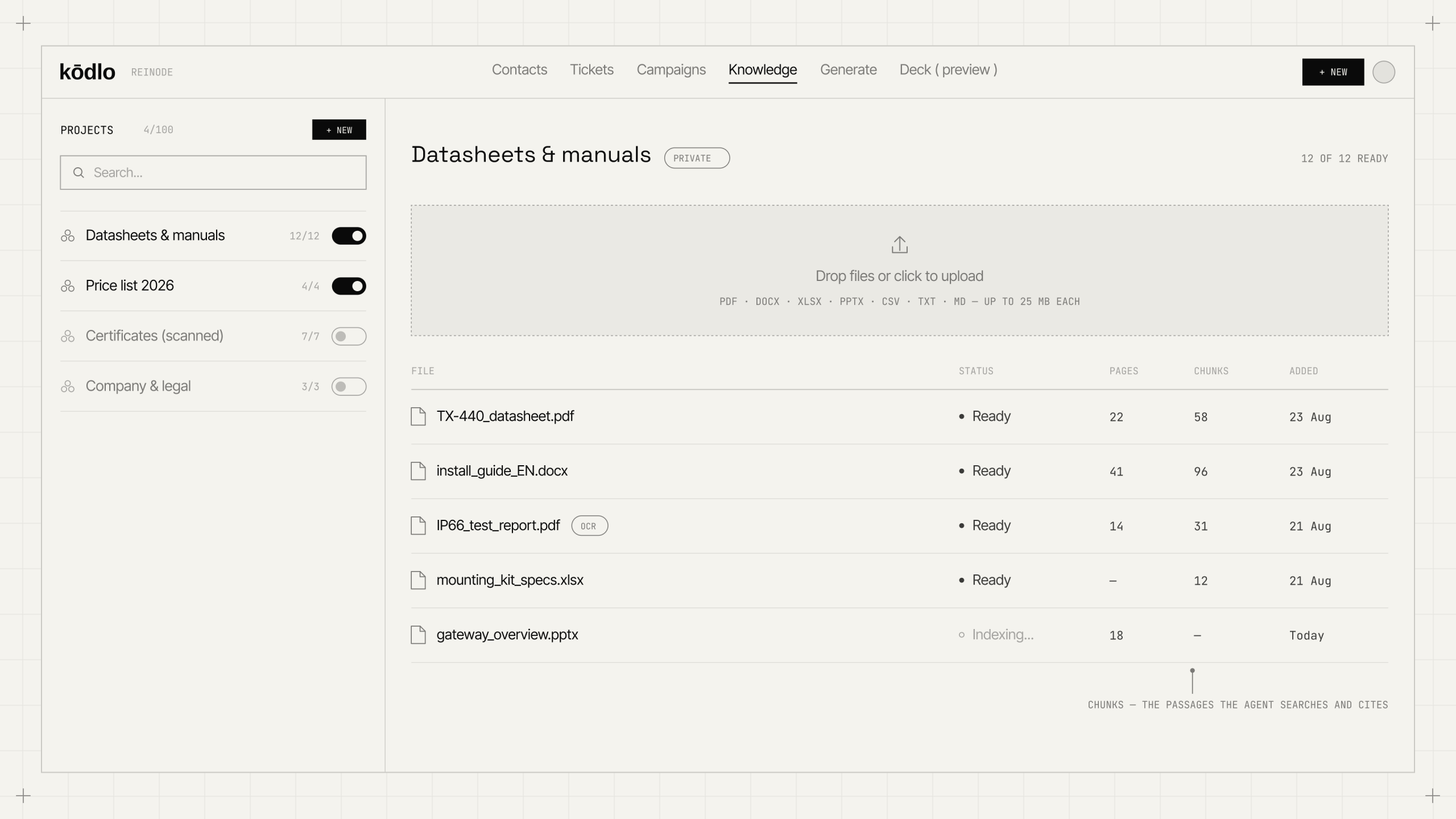Click the drop files upload area
The height and width of the screenshot is (819, 1456).
[x=899, y=271]
